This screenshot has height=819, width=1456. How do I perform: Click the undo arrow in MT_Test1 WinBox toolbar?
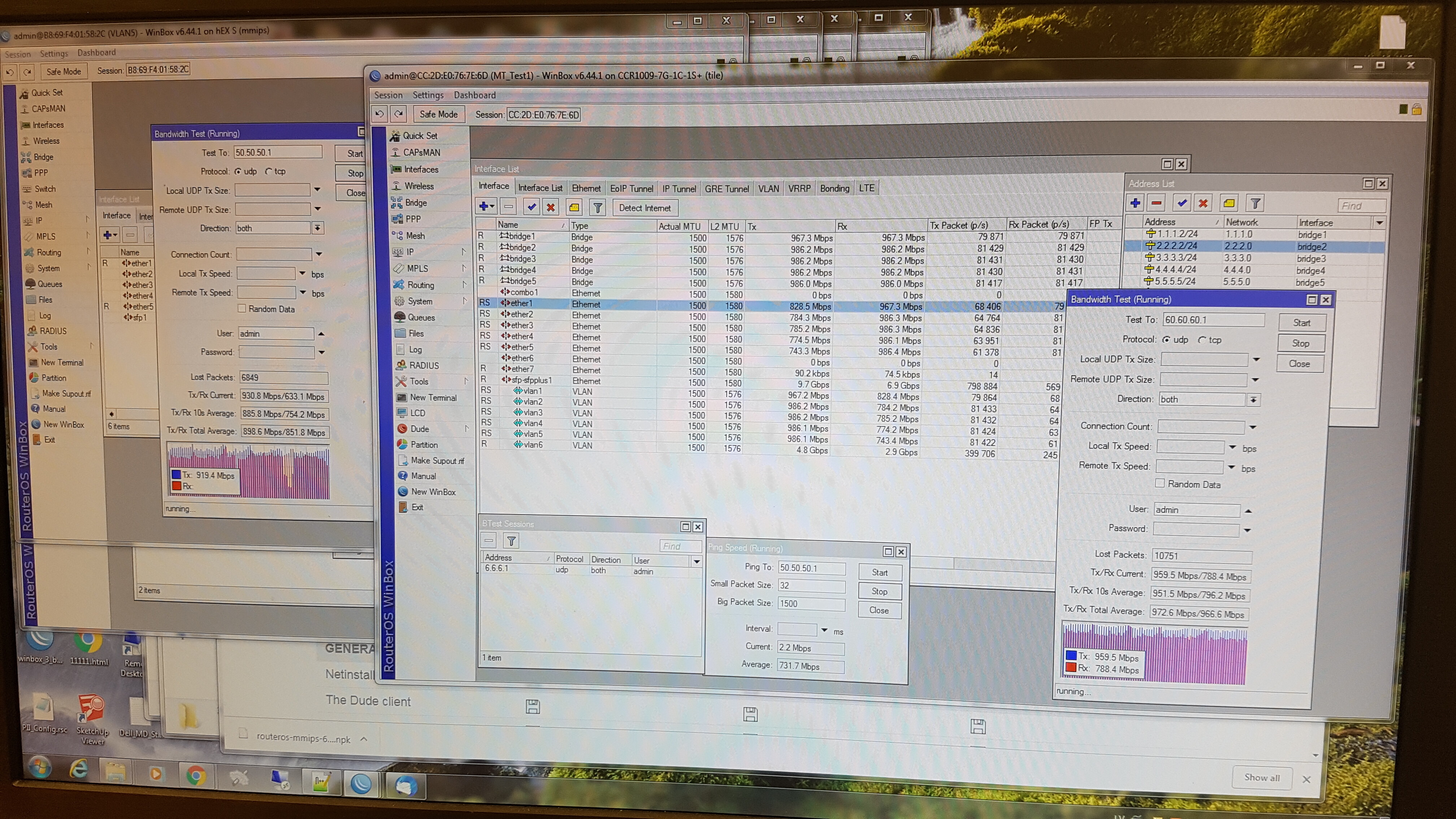pyautogui.click(x=379, y=114)
